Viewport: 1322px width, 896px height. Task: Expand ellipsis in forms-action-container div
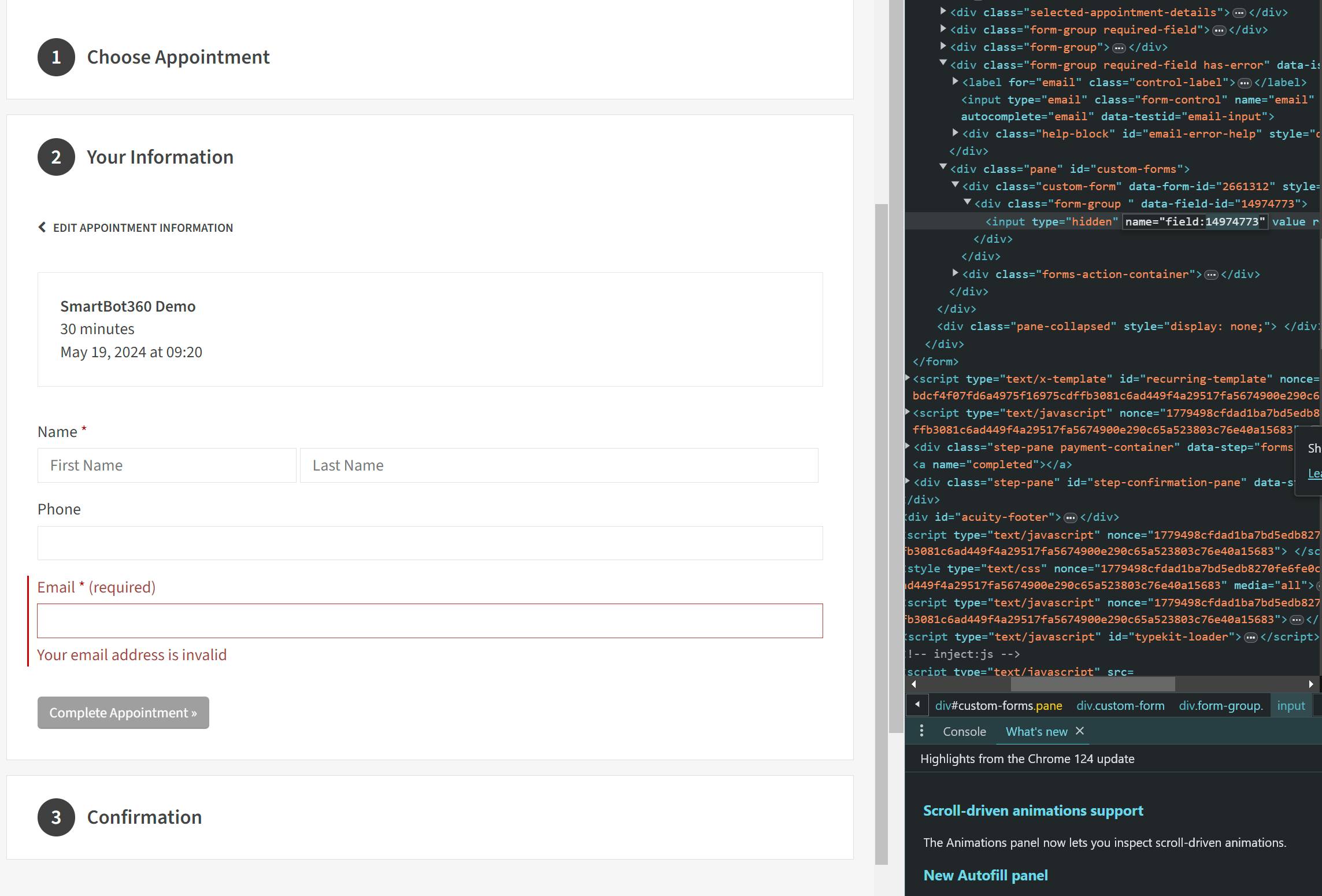coord(1211,275)
